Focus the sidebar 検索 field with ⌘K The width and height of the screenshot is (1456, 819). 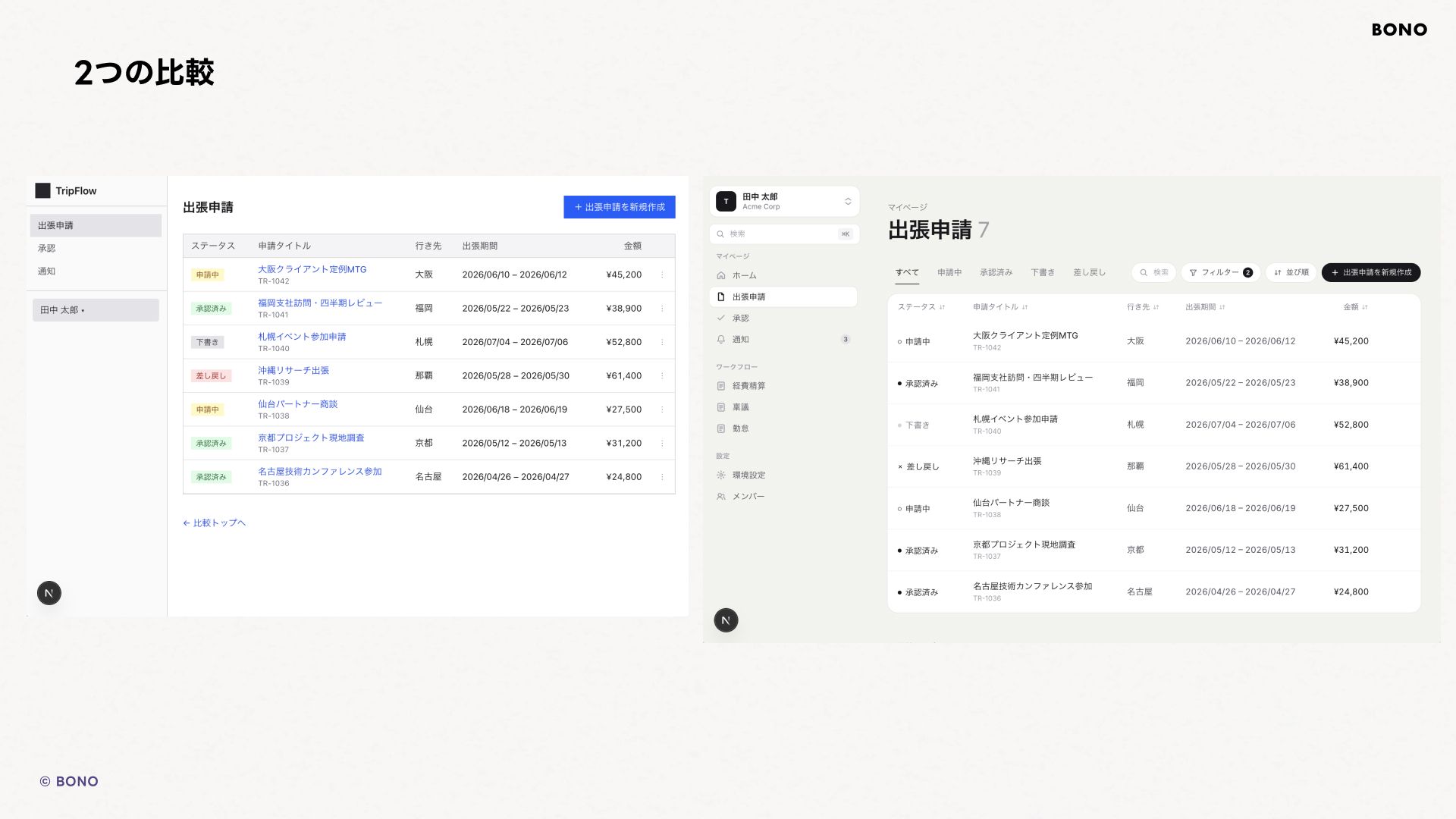pos(784,234)
